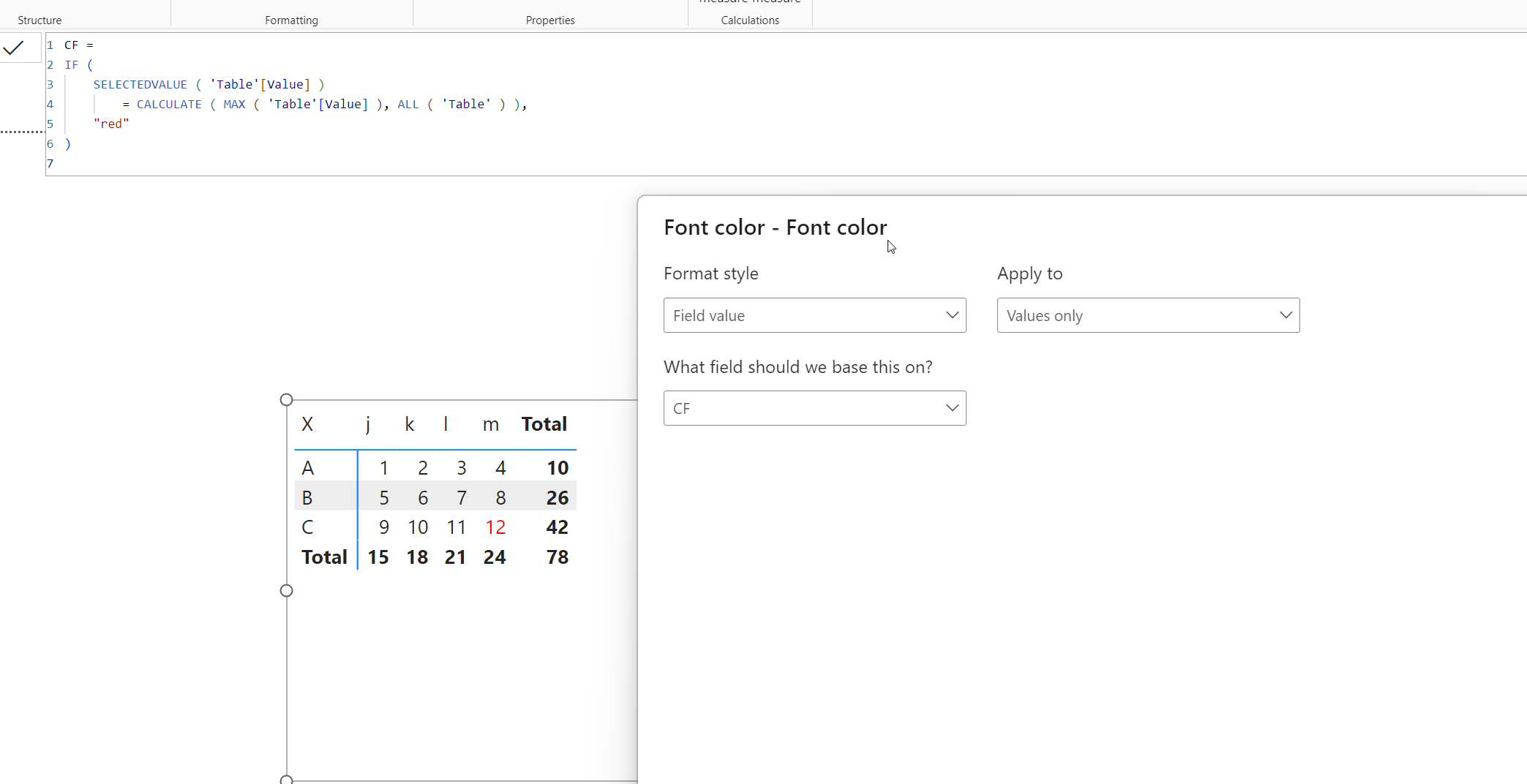Select the grand total 78 cell
This screenshot has height=784, width=1527.
[558, 557]
